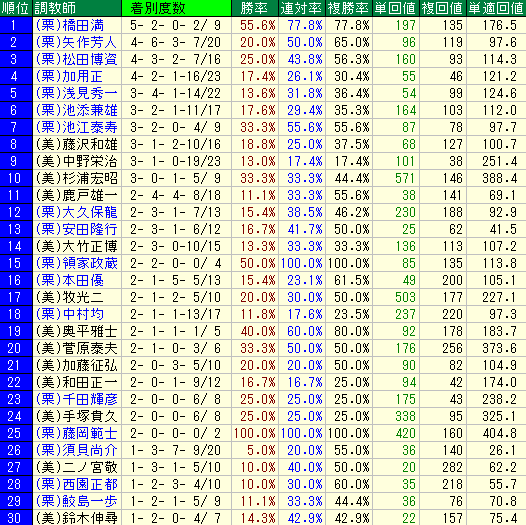Sort by the 勝率 column header
The height and width of the screenshot is (525, 526).
255,8
